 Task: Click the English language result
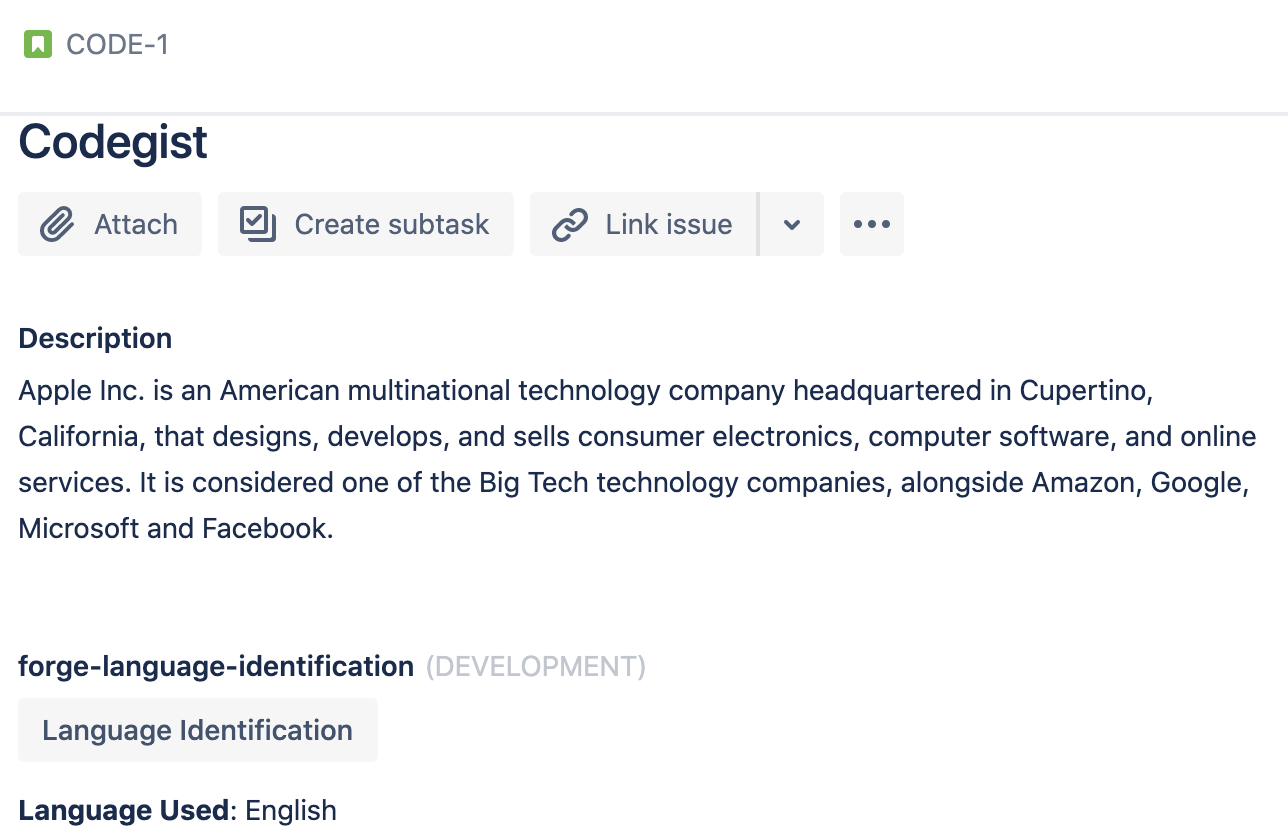pos(291,810)
